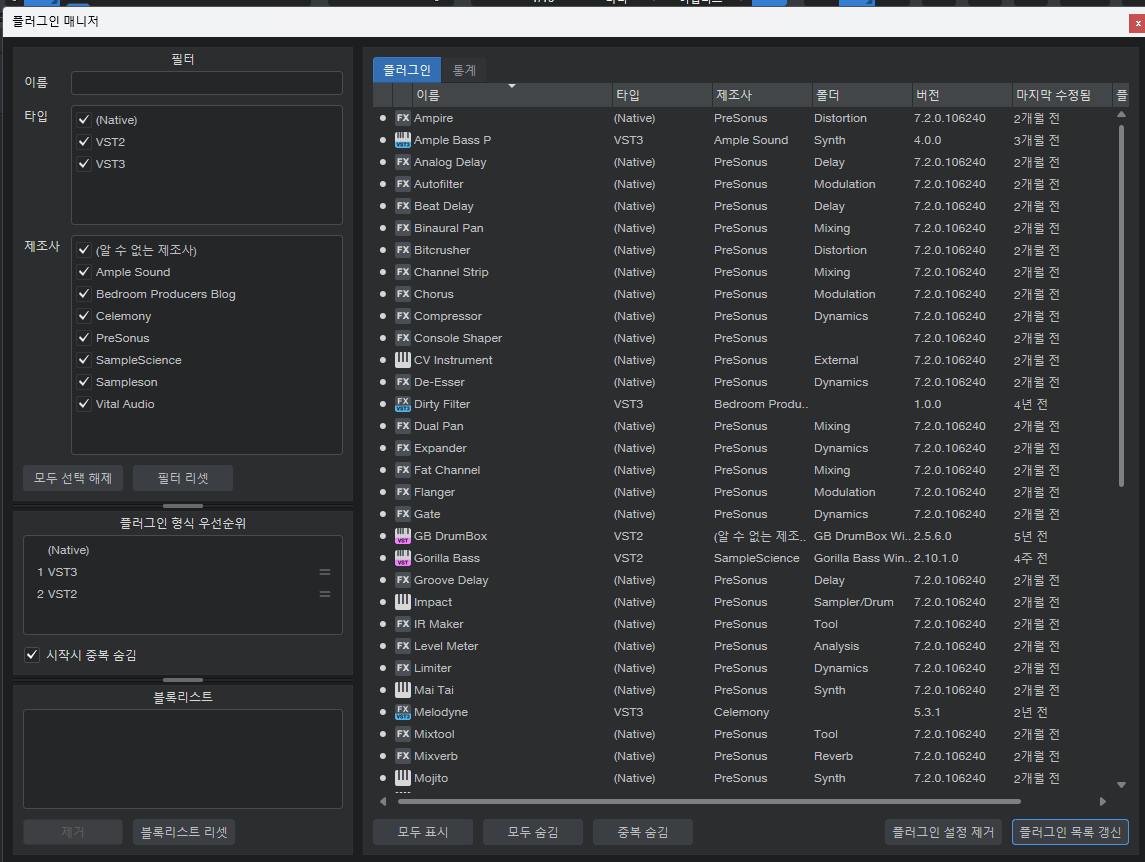
Task: Click the VST2 icon for GB DrumBox
Action: tap(402, 535)
